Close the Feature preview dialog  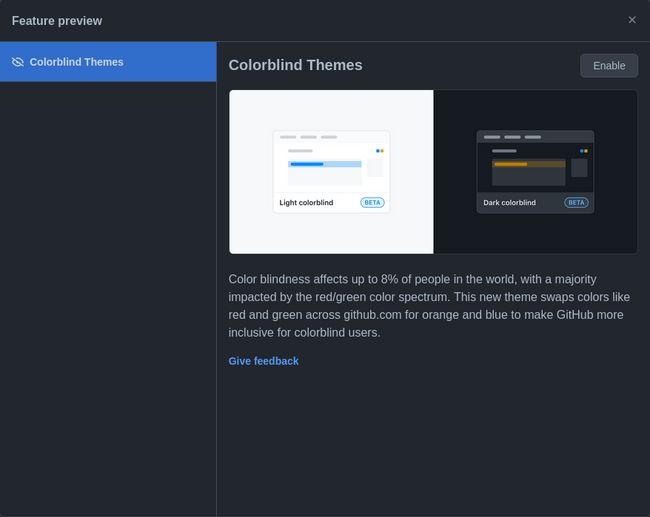pos(631,20)
